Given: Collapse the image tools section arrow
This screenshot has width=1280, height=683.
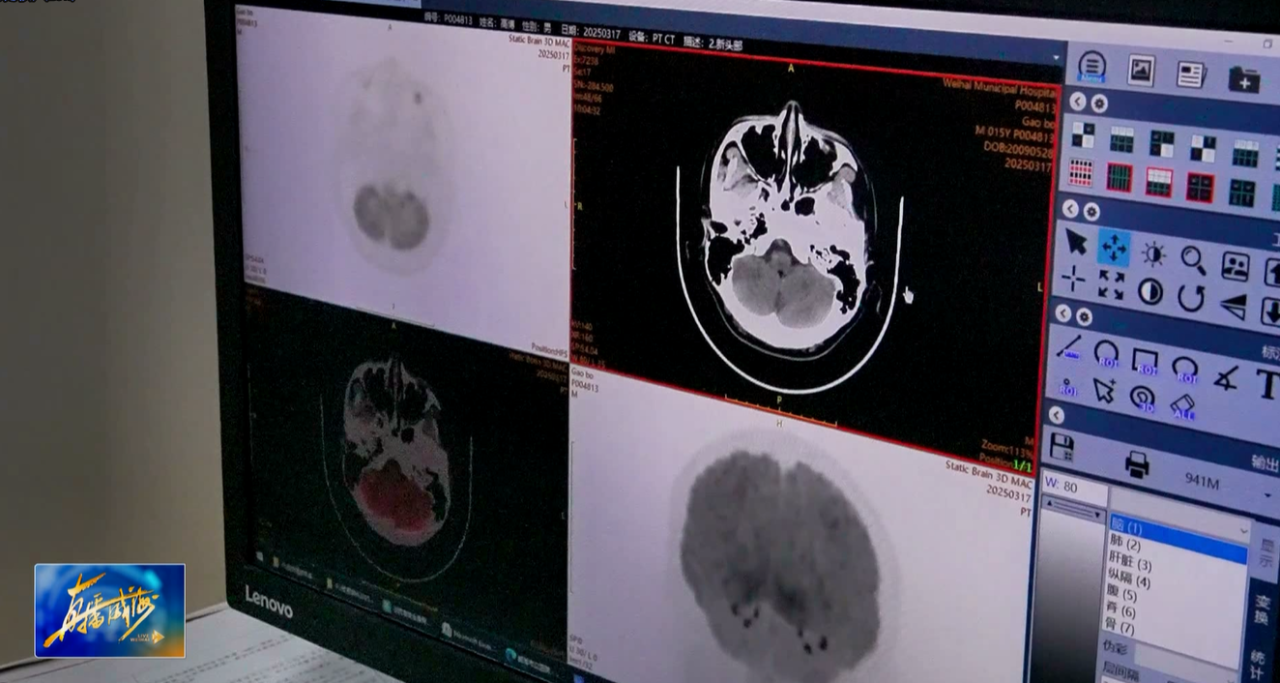Looking at the screenshot, I should (x=1070, y=209).
